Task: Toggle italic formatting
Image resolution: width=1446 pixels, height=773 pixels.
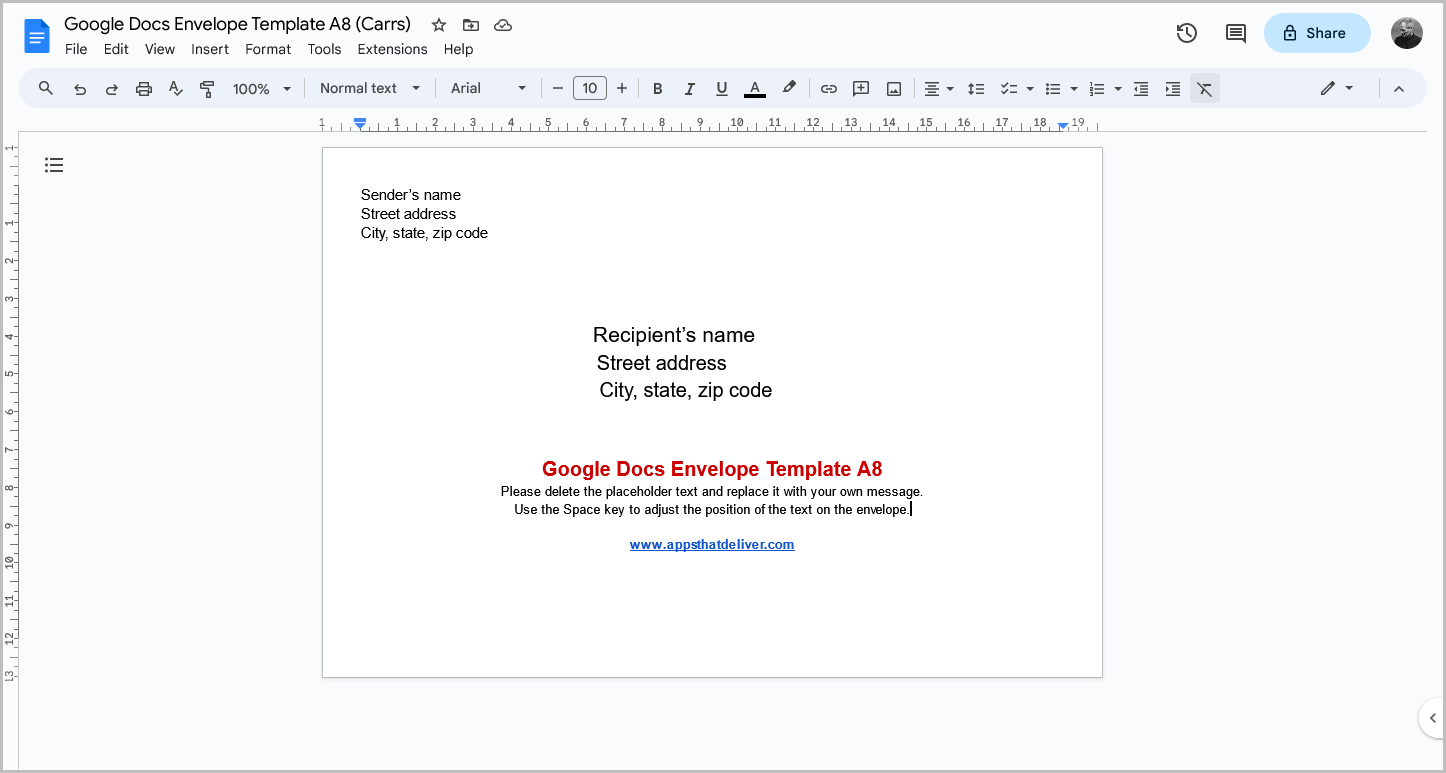Action: point(689,88)
